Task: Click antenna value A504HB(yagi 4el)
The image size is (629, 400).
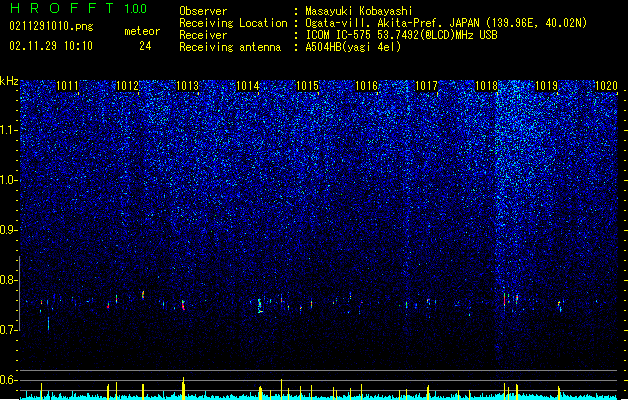Action: coord(353,47)
